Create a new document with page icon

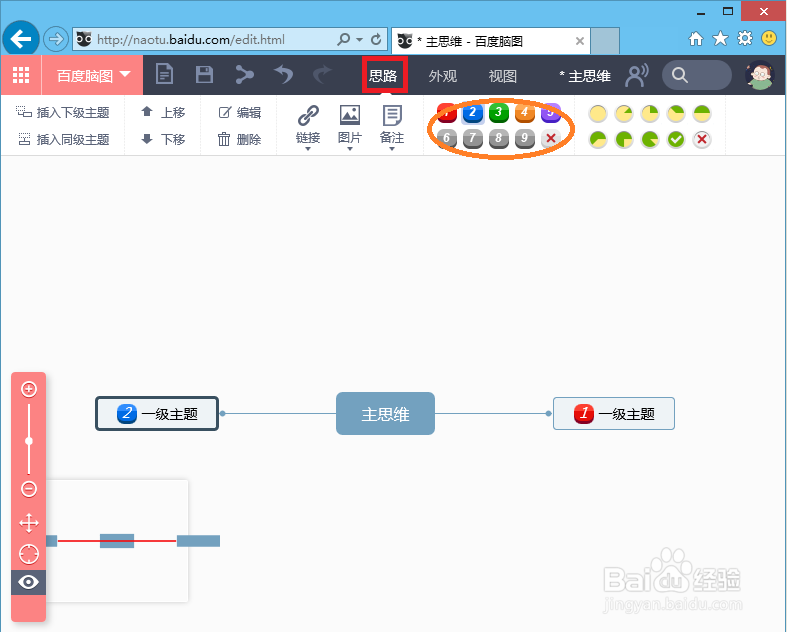(x=164, y=75)
